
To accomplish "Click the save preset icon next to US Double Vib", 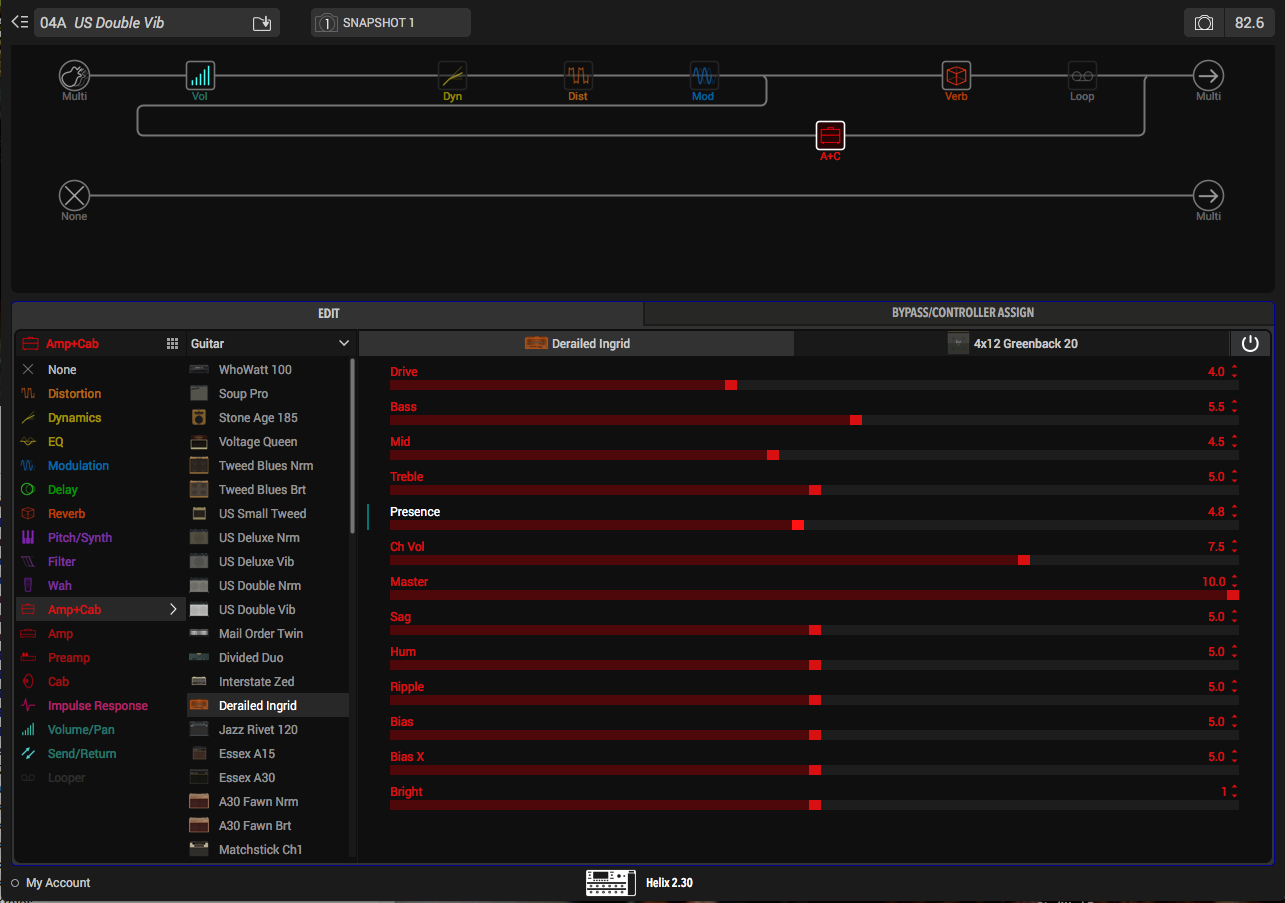I will [262, 23].
